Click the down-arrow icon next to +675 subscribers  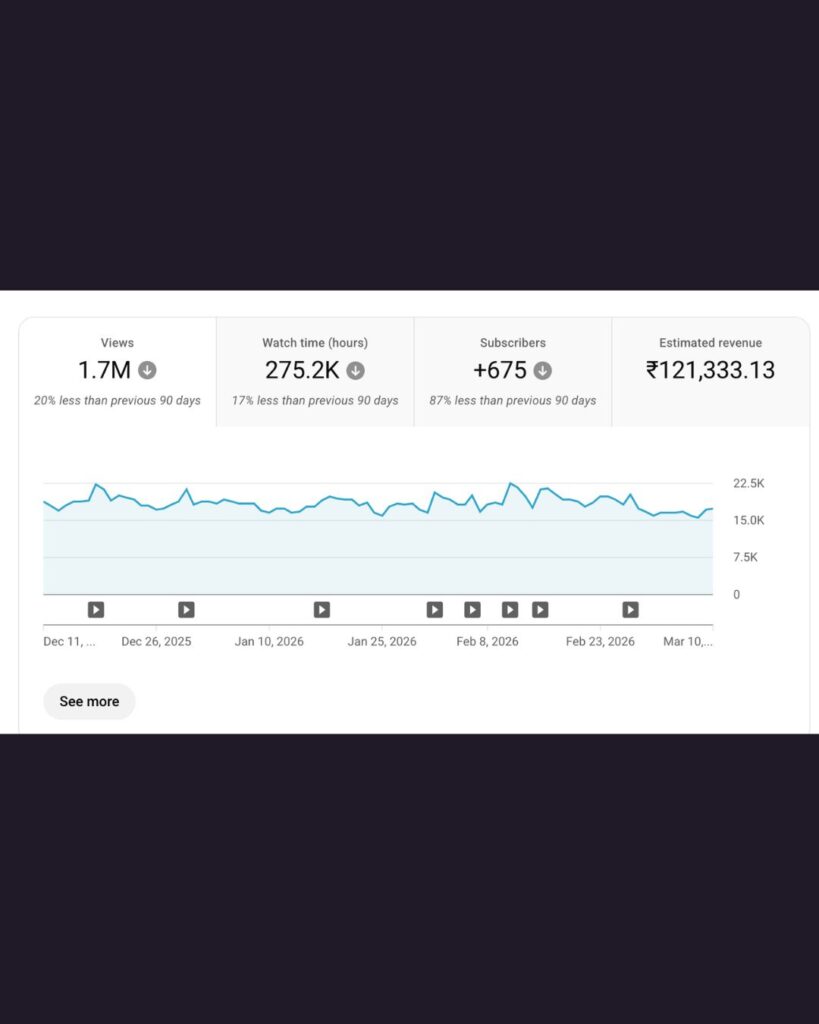(542, 370)
